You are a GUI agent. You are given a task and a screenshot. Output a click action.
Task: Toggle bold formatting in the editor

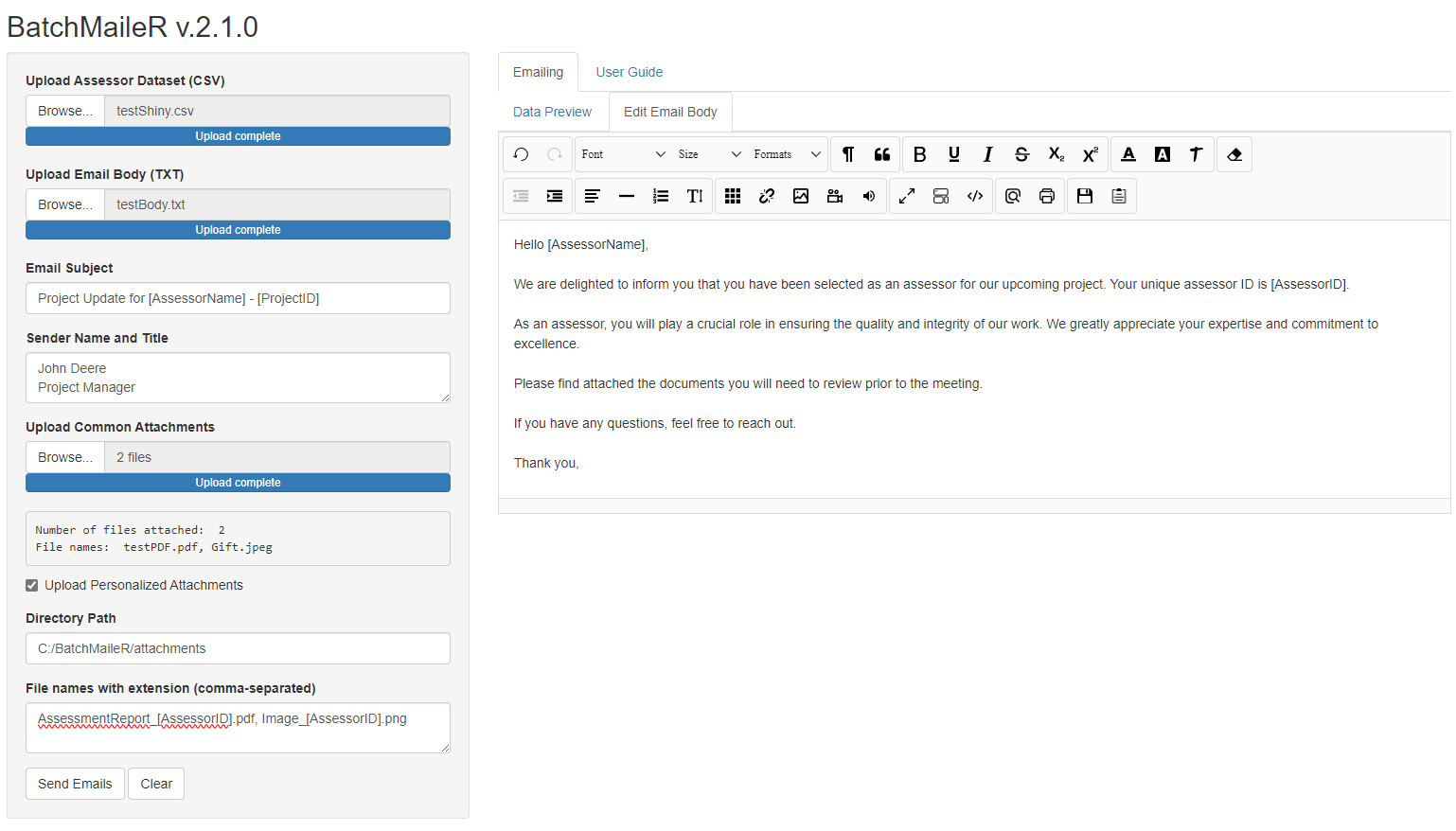click(x=919, y=154)
